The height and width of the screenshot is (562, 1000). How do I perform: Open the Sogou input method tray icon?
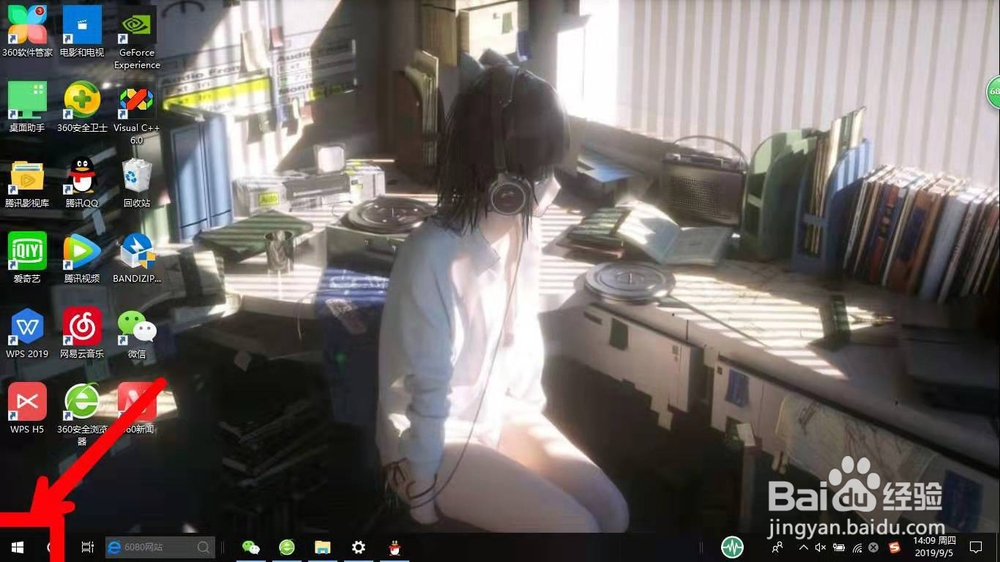[894, 547]
